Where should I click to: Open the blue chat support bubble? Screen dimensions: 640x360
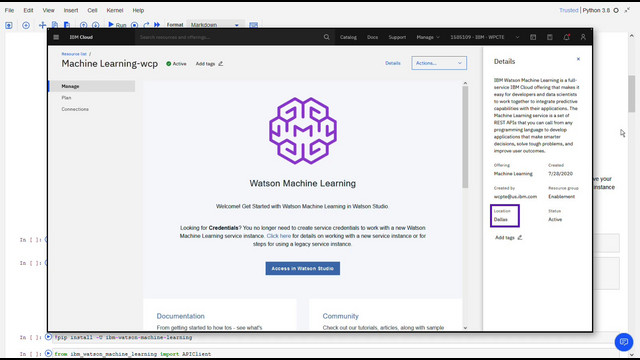[x=624, y=342]
